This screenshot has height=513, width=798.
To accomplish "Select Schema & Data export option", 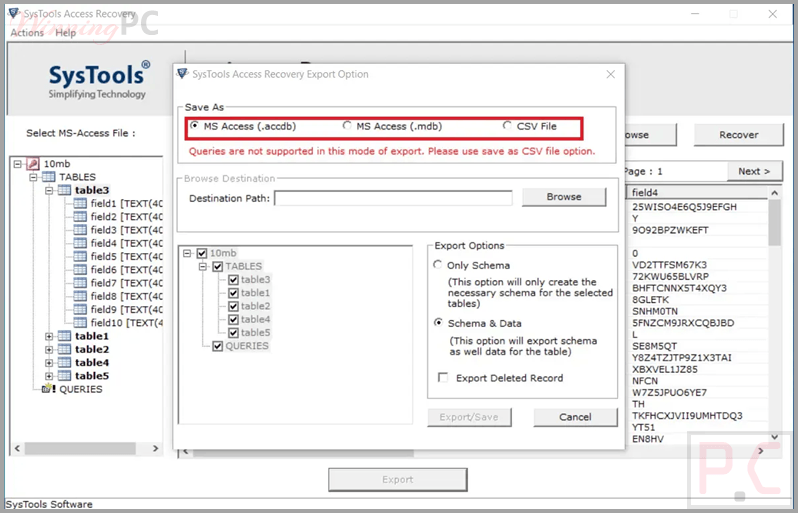I will (438, 323).
